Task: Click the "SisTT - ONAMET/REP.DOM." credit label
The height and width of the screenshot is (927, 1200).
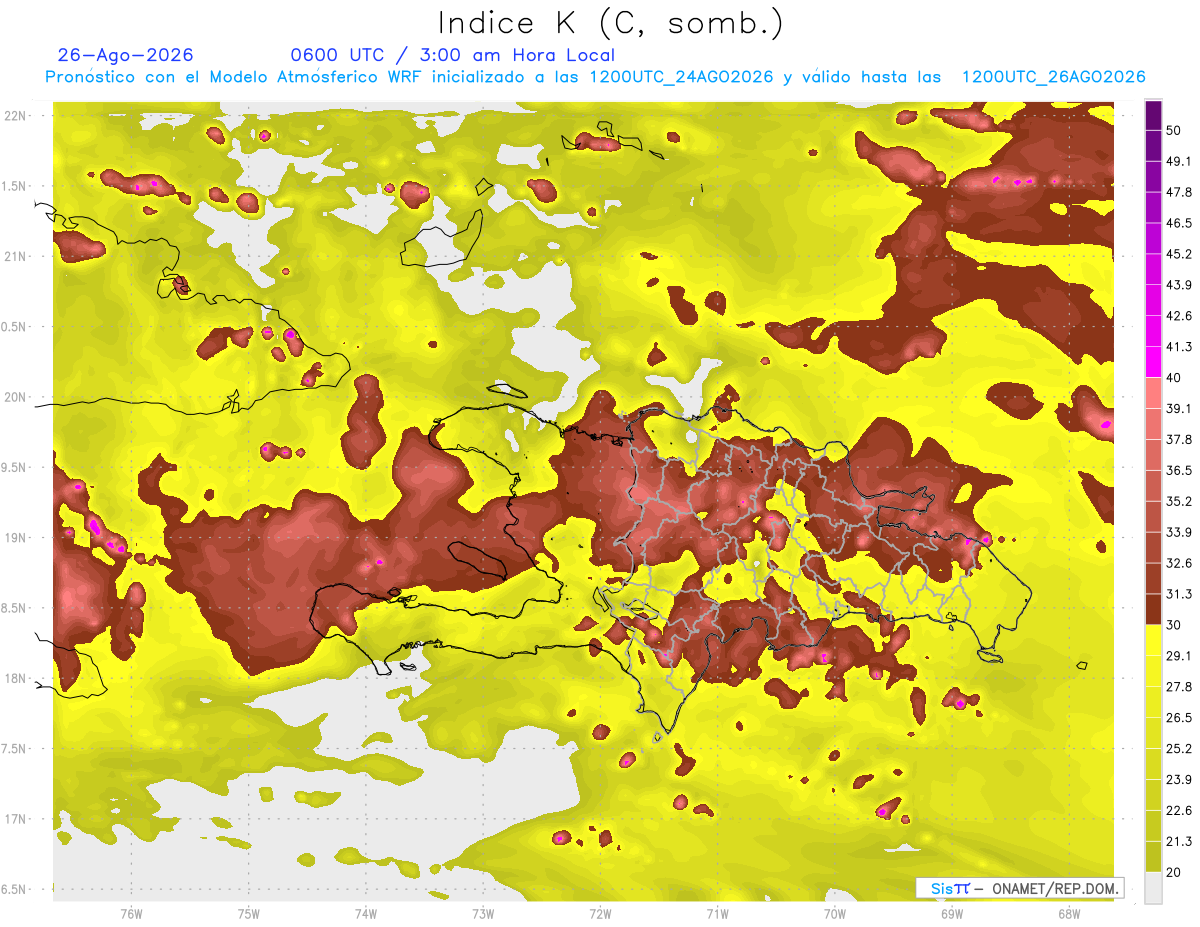Action: [1019, 889]
